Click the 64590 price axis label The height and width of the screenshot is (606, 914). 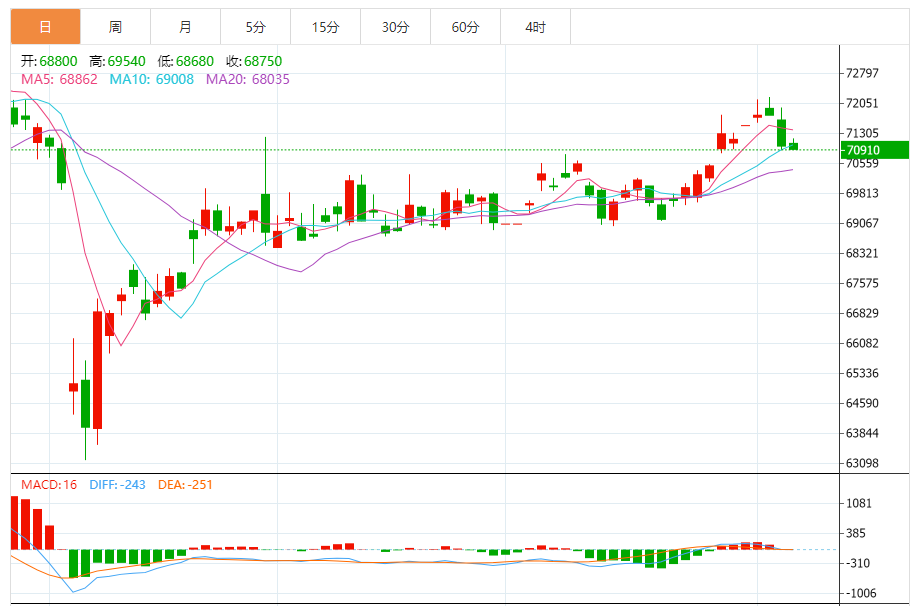(x=862, y=403)
